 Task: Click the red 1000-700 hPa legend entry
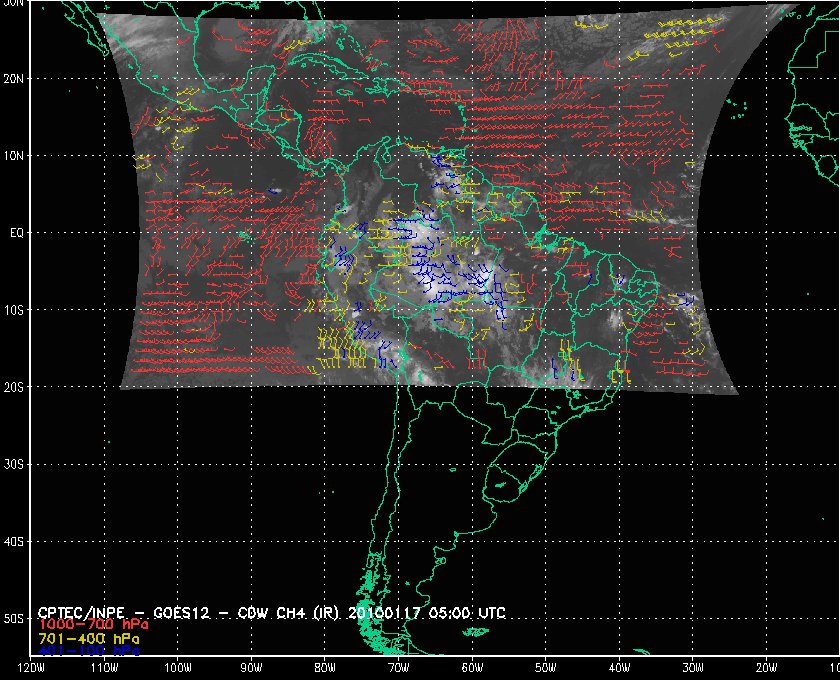pyautogui.click(x=93, y=625)
